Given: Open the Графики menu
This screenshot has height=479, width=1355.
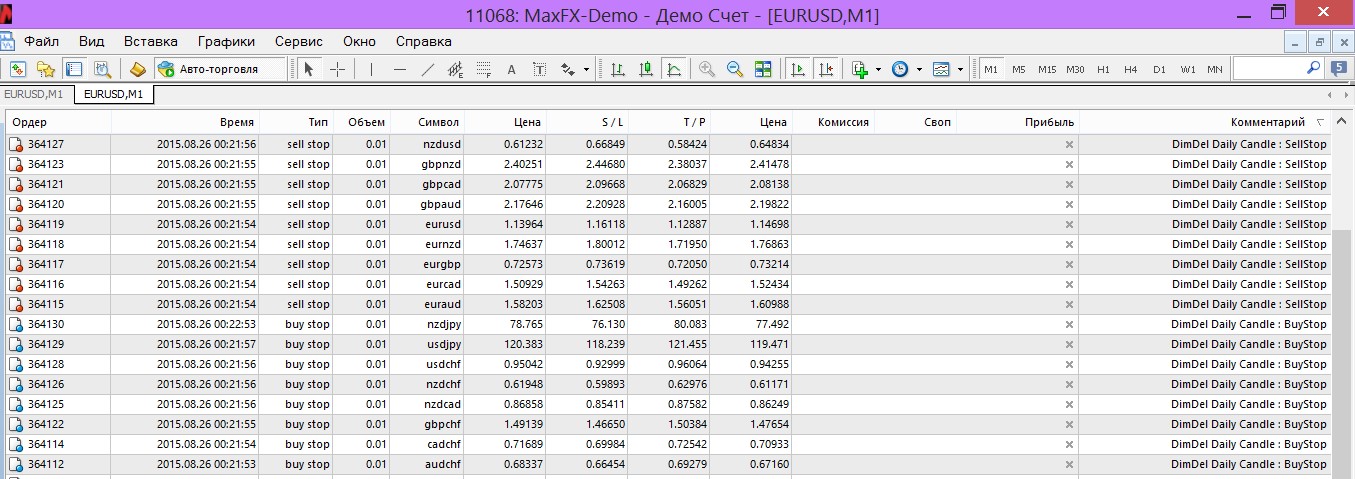Looking at the screenshot, I should click(226, 41).
